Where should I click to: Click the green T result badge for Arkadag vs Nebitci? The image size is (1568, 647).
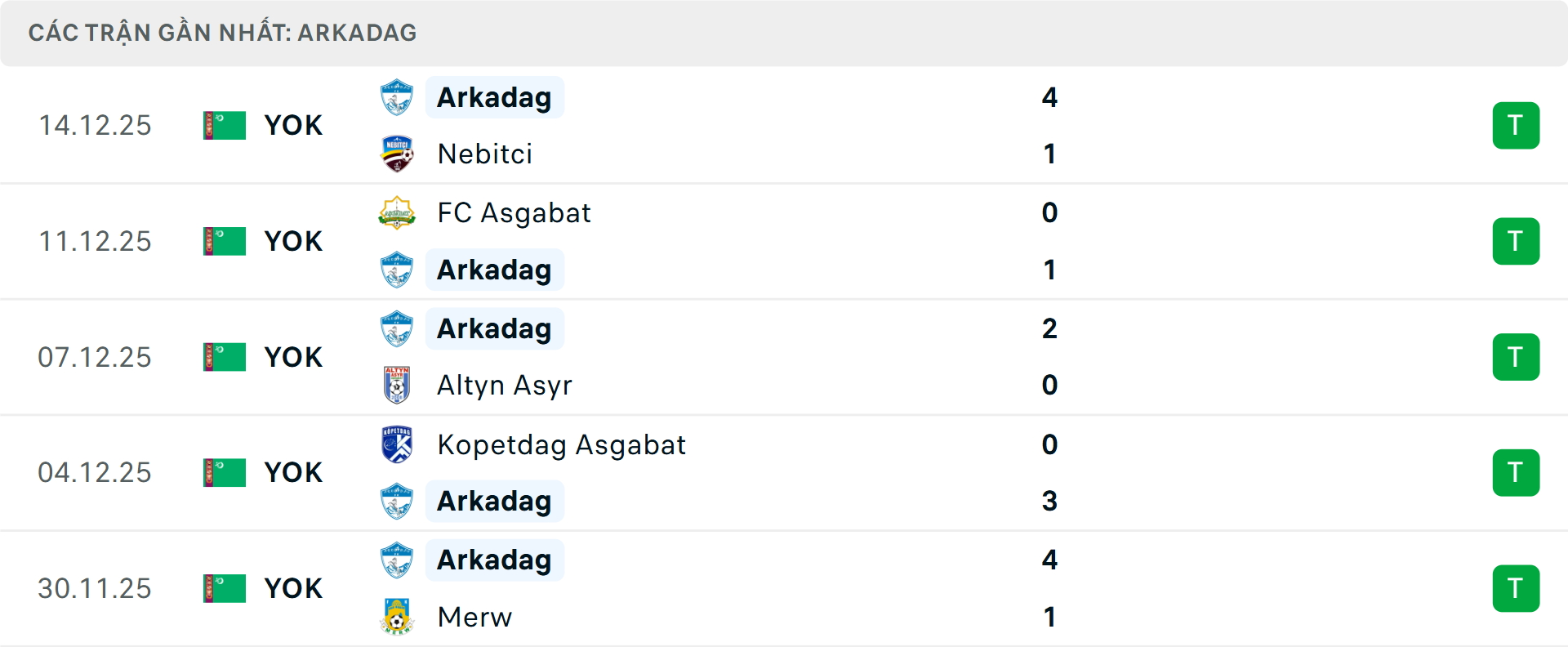point(1516,125)
